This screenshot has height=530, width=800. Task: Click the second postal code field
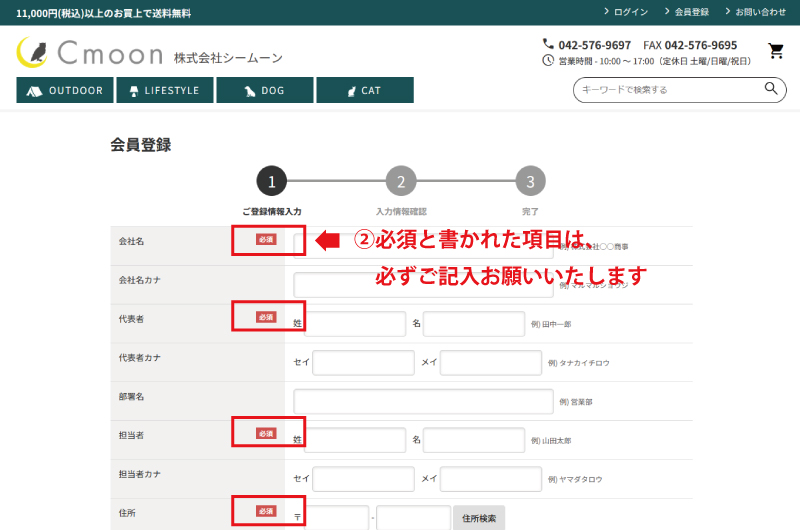point(414,518)
